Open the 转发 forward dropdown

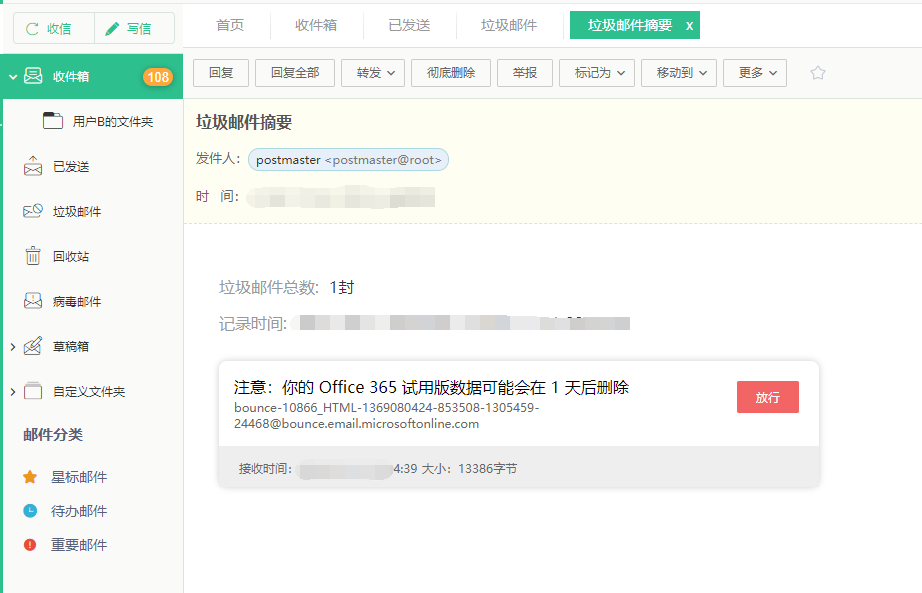pyautogui.click(x=373, y=73)
